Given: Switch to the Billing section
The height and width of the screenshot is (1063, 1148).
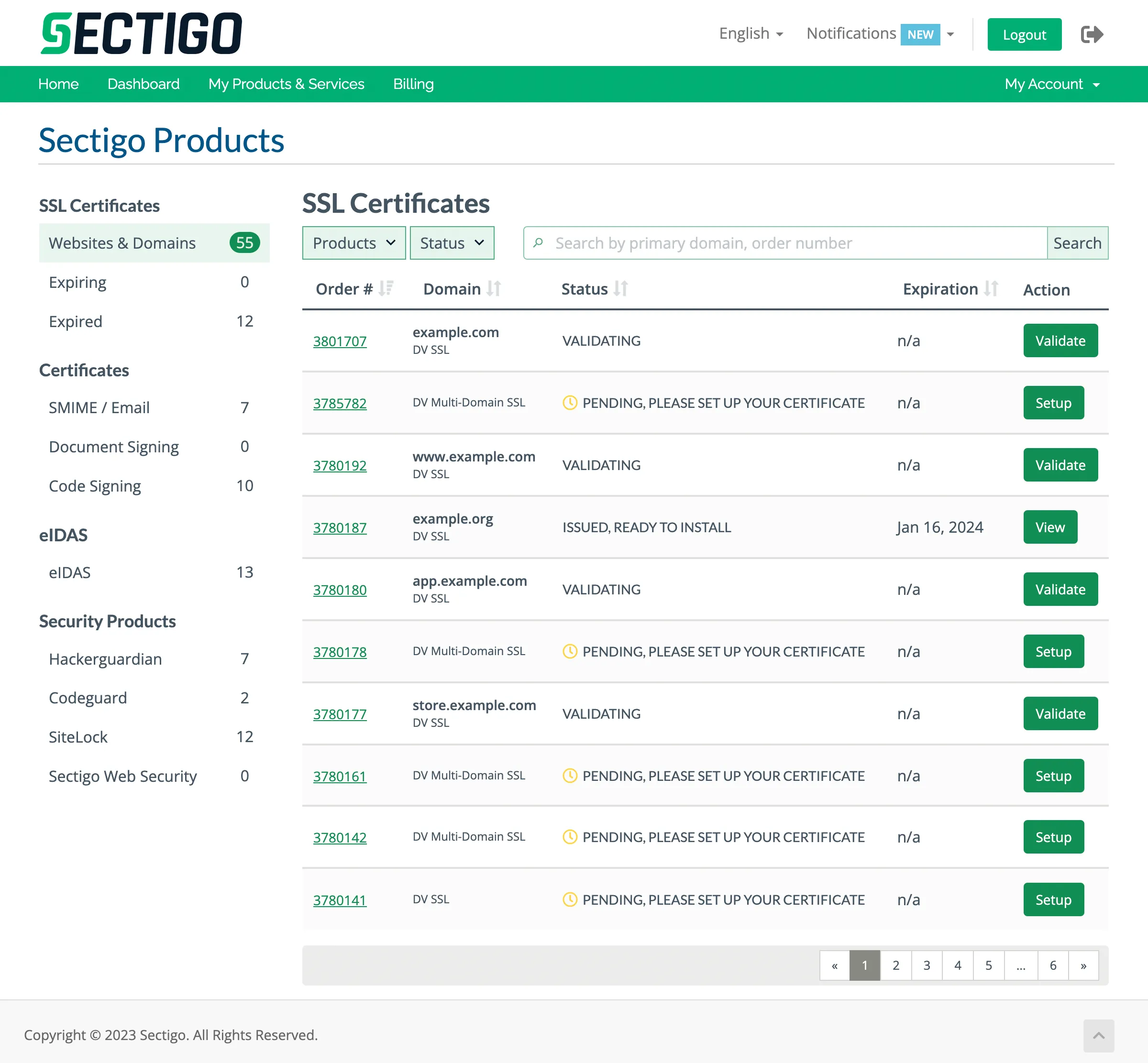Looking at the screenshot, I should point(413,84).
